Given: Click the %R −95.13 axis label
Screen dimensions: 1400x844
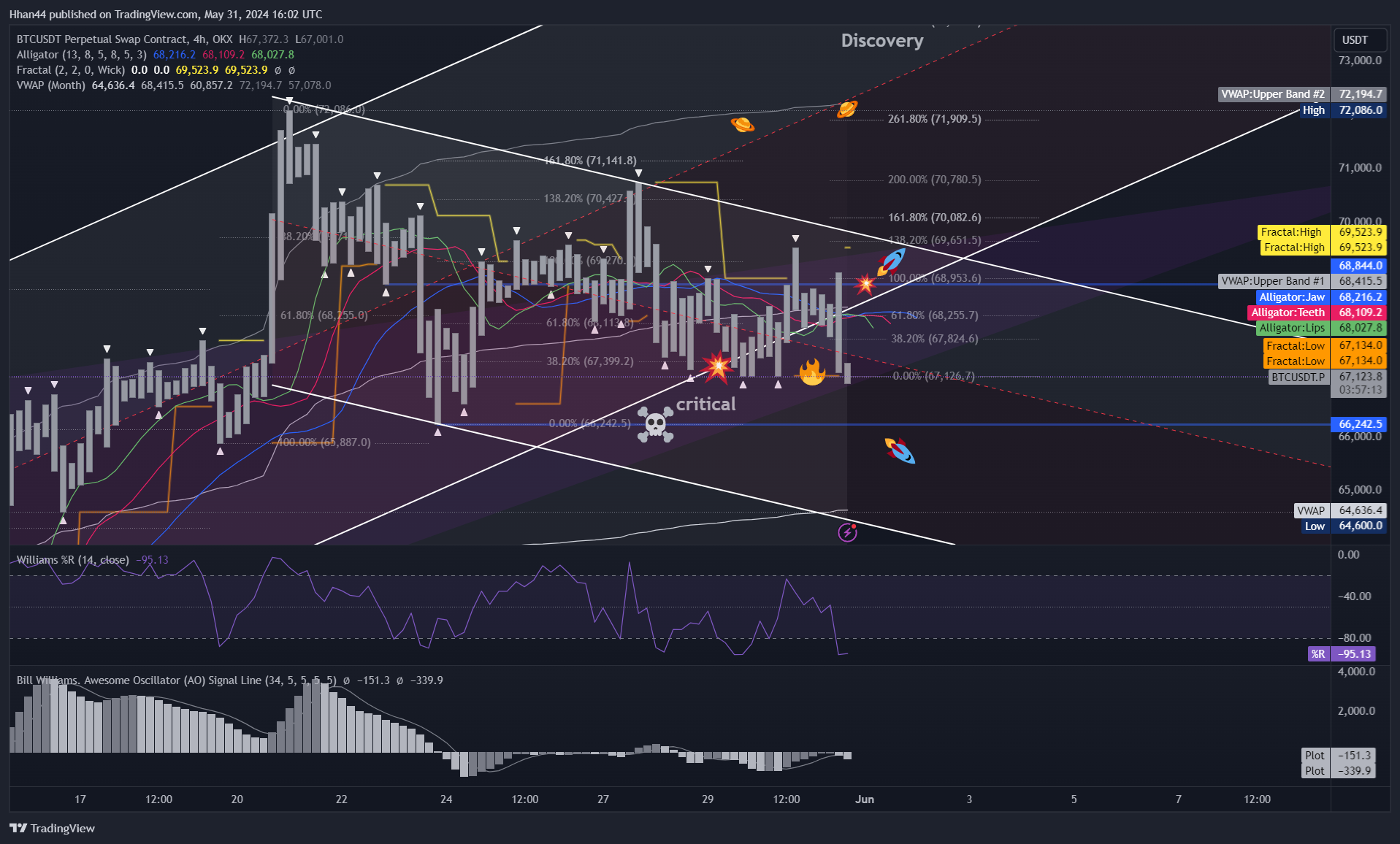Looking at the screenshot, I should pyautogui.click(x=1342, y=654).
